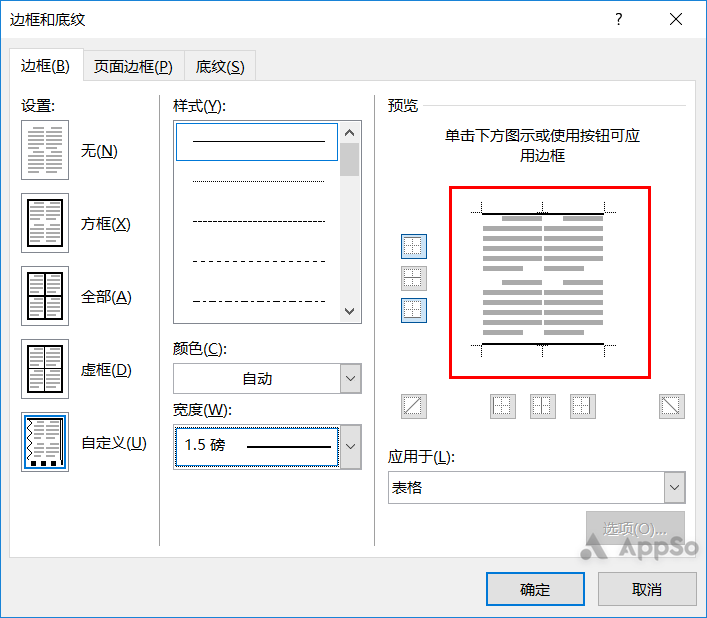Close the 边框和底纹 dialog
Viewport: 707px width, 618px height.
click(676, 19)
